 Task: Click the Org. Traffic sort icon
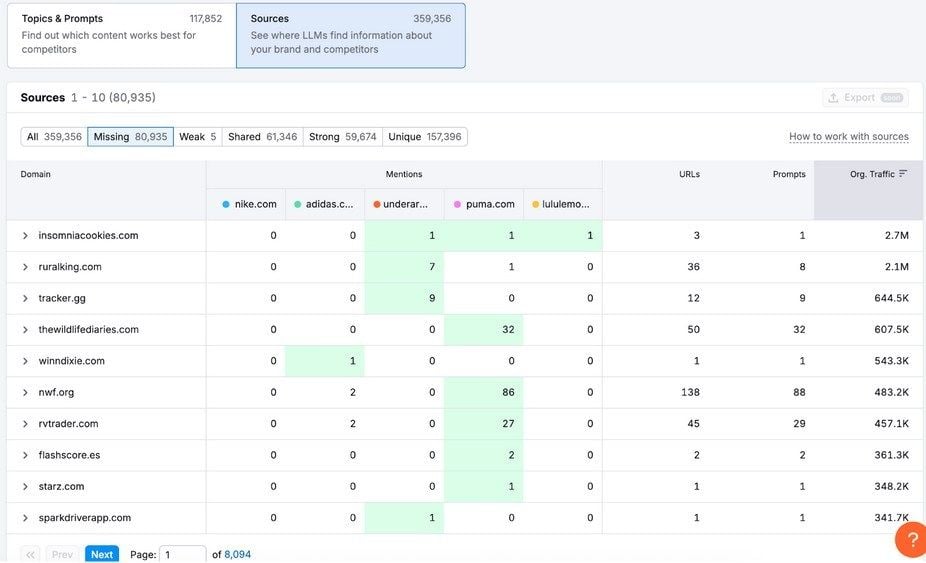[x=903, y=174]
